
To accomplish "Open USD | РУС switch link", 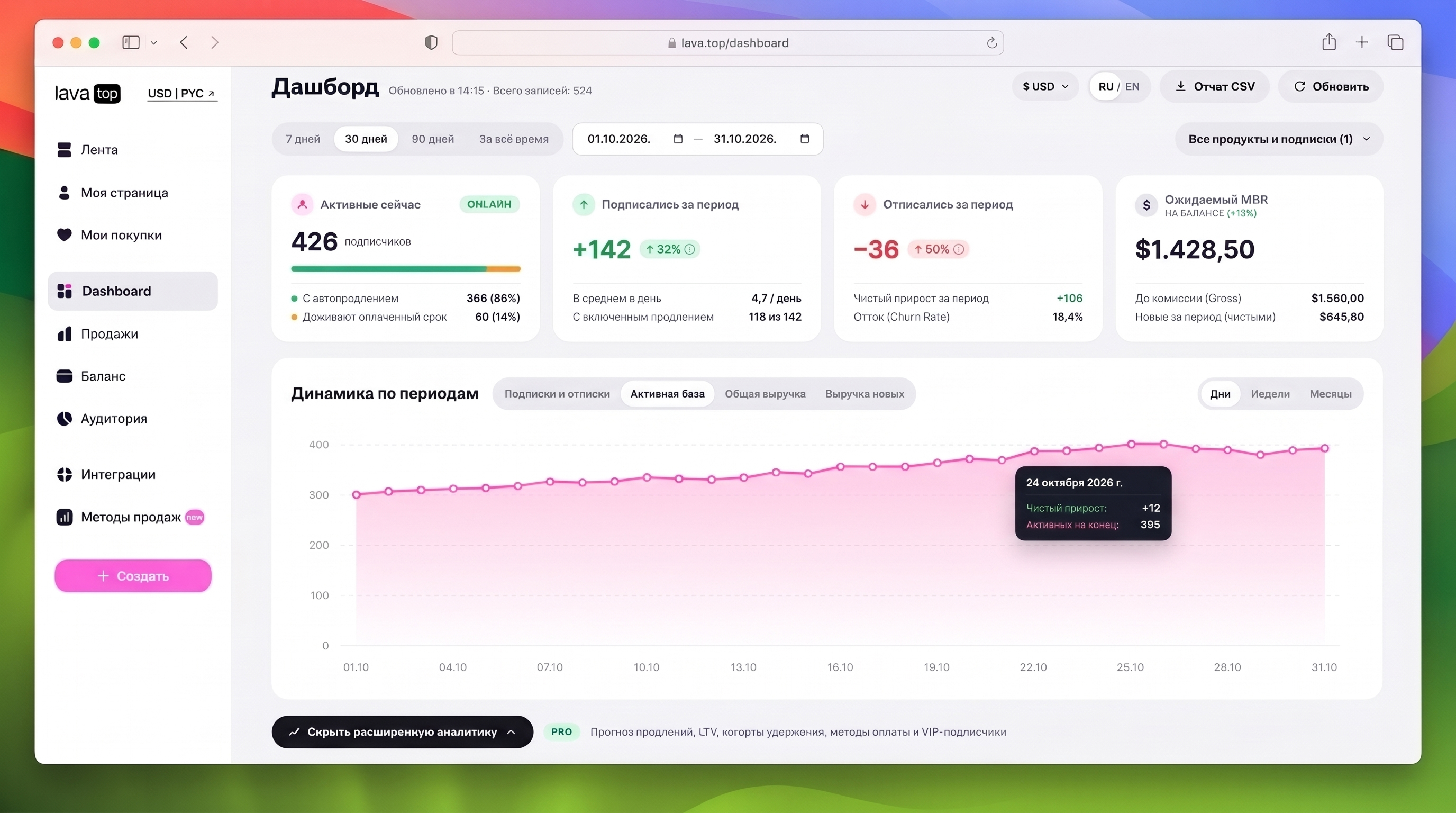I will (x=181, y=93).
